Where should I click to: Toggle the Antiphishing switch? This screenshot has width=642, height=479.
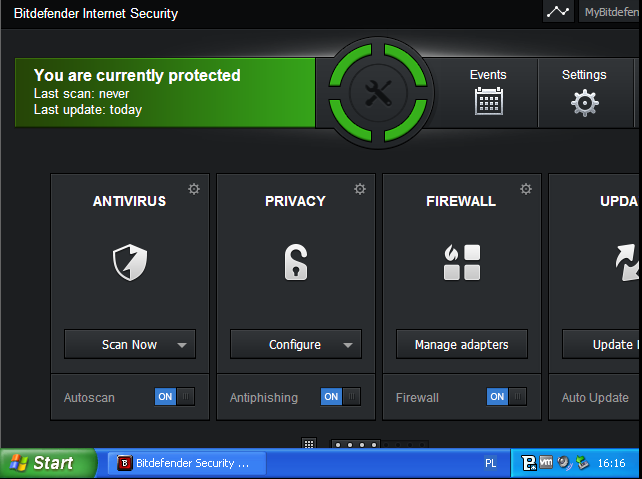pos(341,397)
